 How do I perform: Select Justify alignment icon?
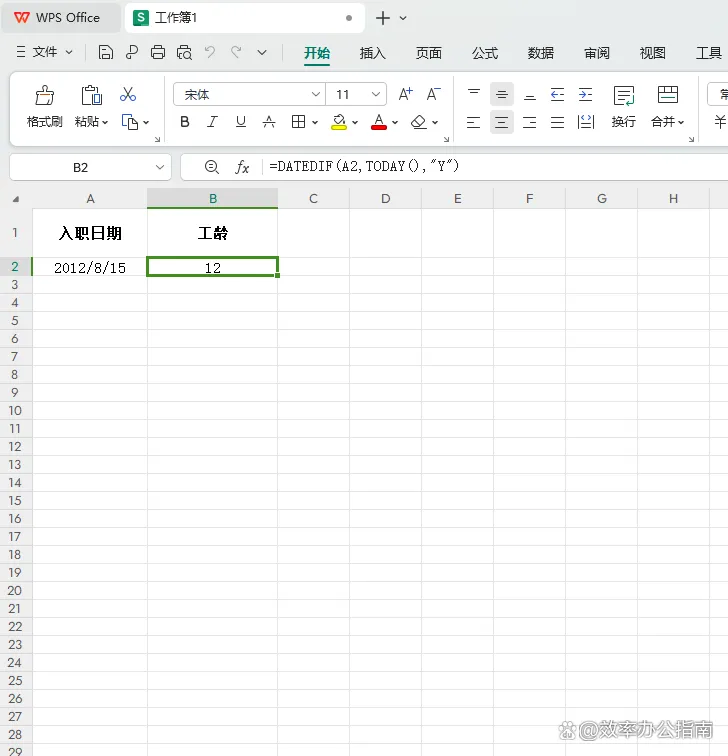(557, 122)
